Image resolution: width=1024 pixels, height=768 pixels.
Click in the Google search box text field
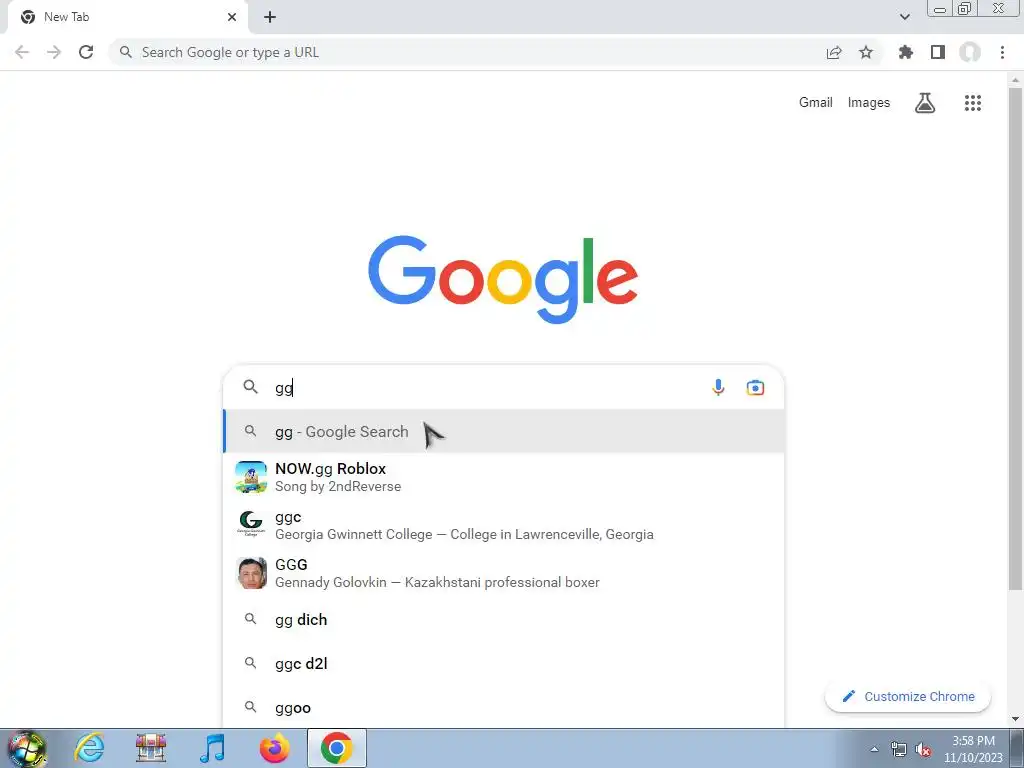[487, 387]
